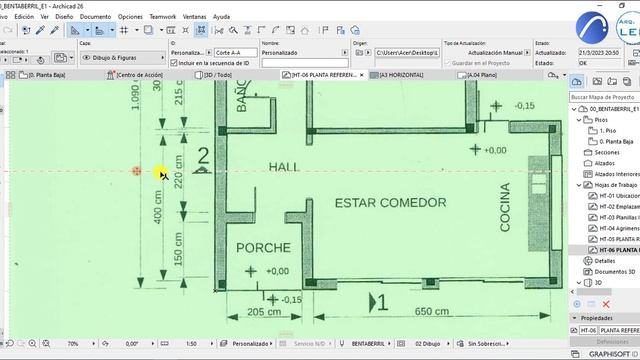Screen dimensions: 640x360
Task: Open the 02 Dibujo model view option
Action: (427, 344)
